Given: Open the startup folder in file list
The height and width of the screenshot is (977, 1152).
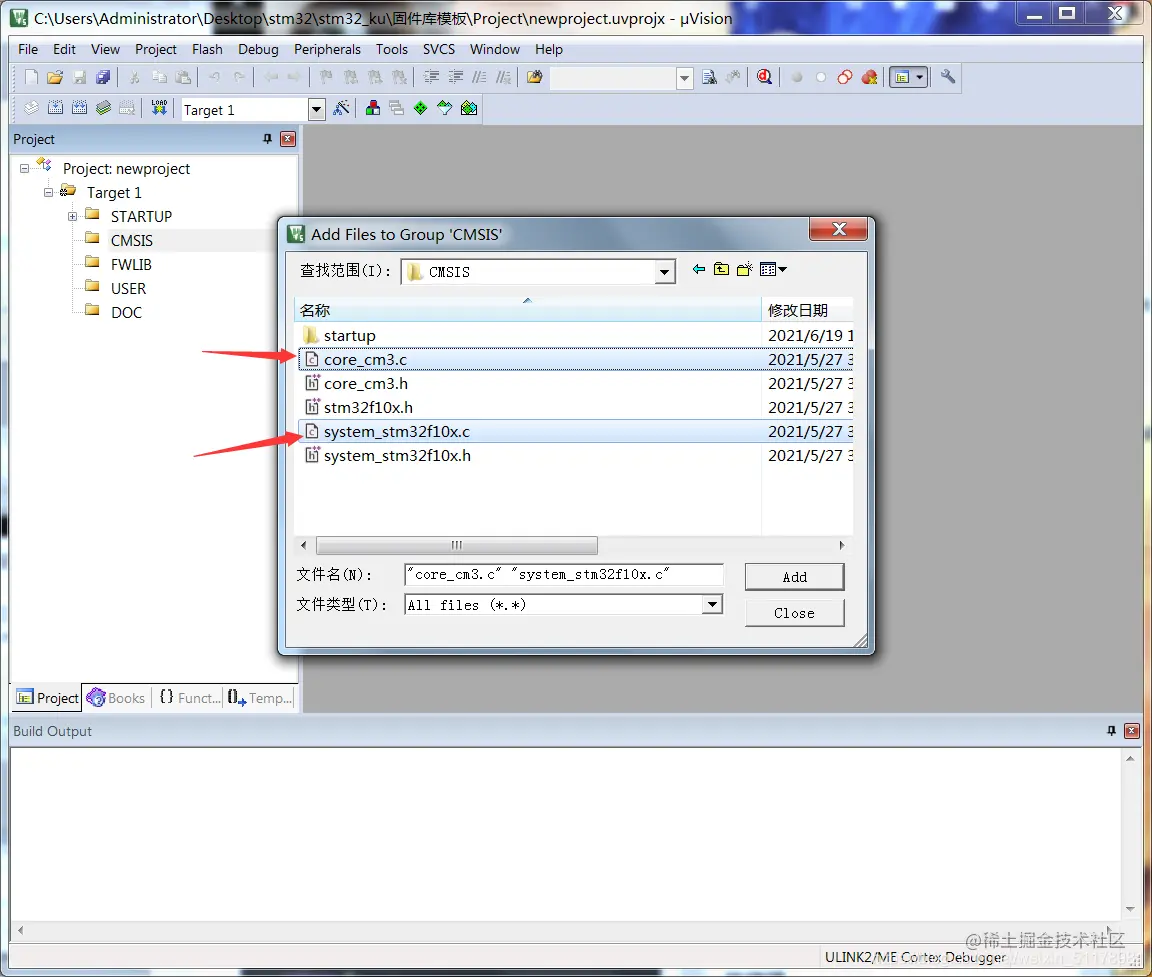Looking at the screenshot, I should point(575,336).
